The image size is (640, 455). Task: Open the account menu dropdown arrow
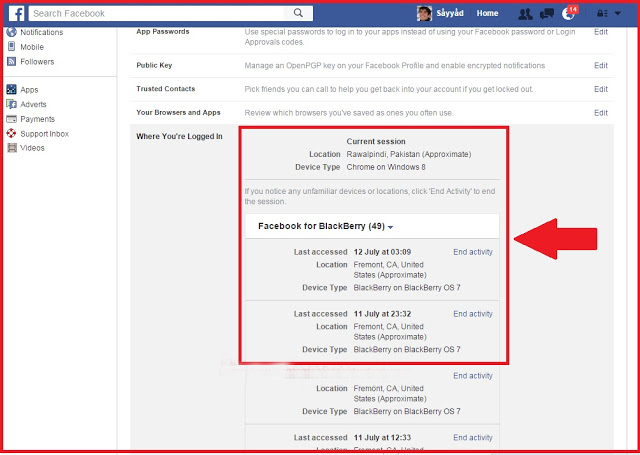coord(618,13)
